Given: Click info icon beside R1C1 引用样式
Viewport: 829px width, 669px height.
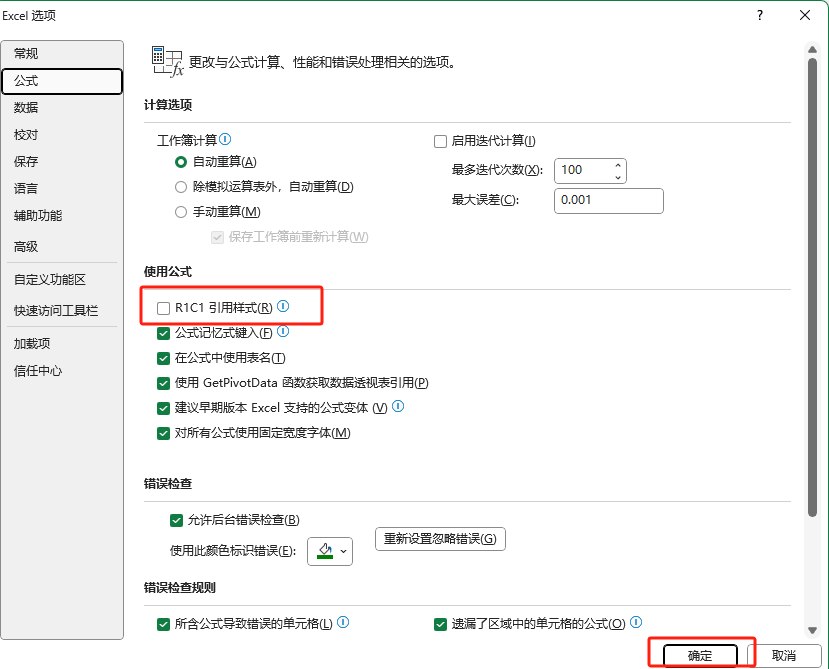Looking at the screenshot, I should pos(283,306).
